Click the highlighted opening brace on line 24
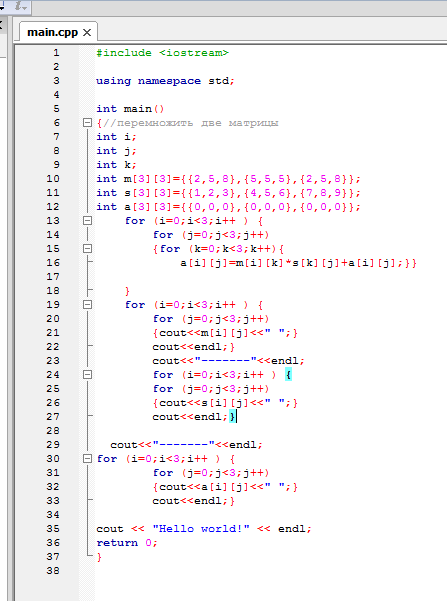 pyautogui.click(x=288, y=375)
